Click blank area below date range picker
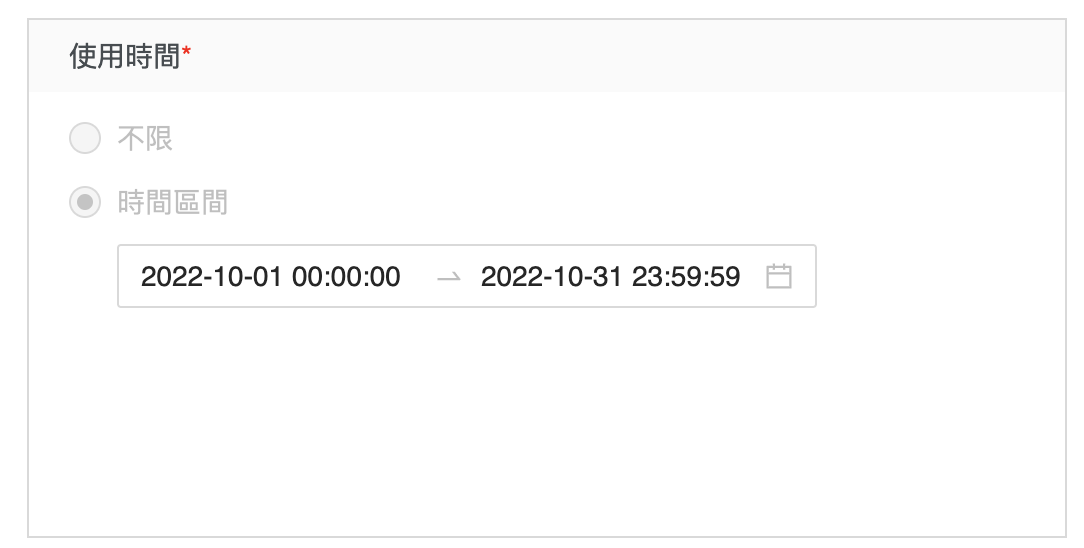Viewport: 1084px width, 548px height. coord(500,420)
